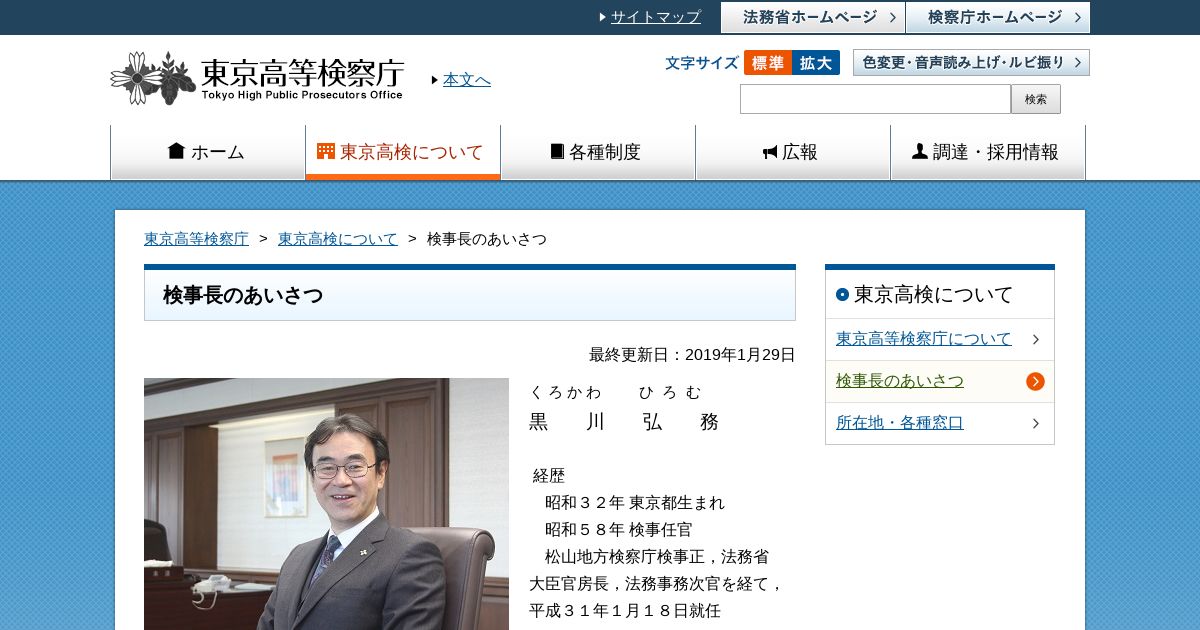This screenshot has width=1200, height=630.
Task: Click chevron on 検察庁ホームページ button
Action: pos(1077,17)
